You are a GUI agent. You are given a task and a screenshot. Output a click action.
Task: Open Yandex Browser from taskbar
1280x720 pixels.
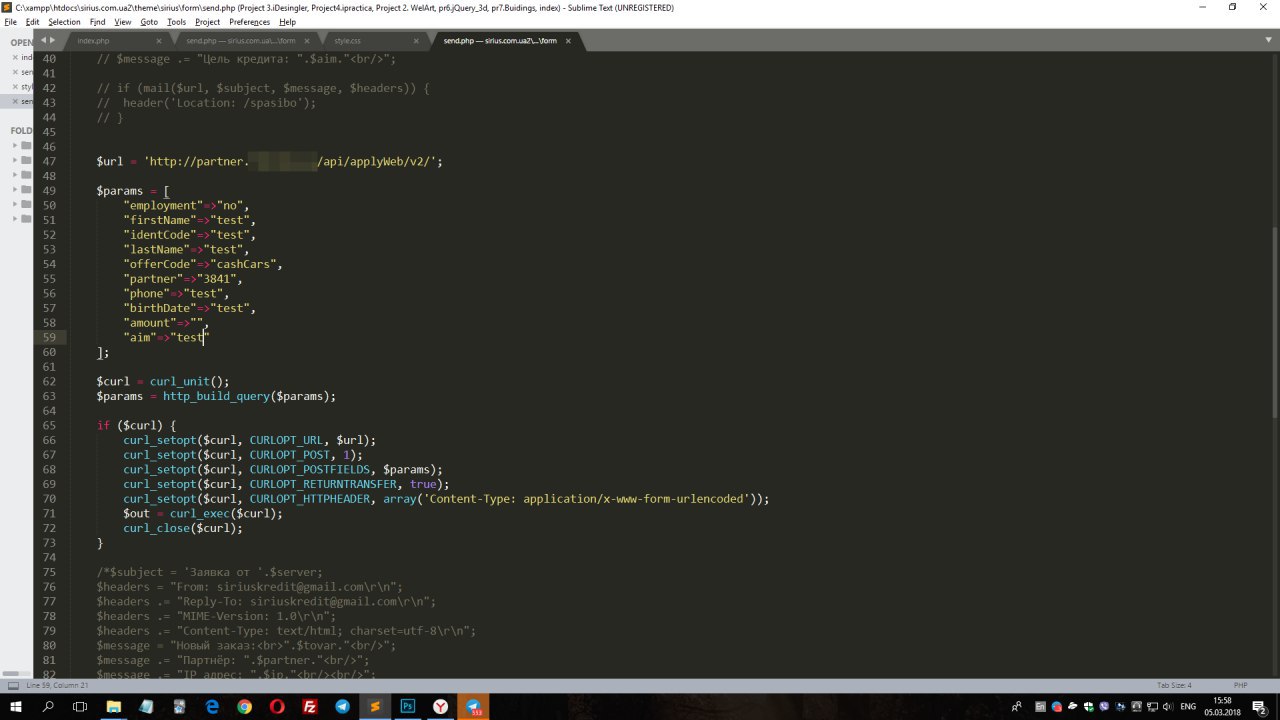441,706
